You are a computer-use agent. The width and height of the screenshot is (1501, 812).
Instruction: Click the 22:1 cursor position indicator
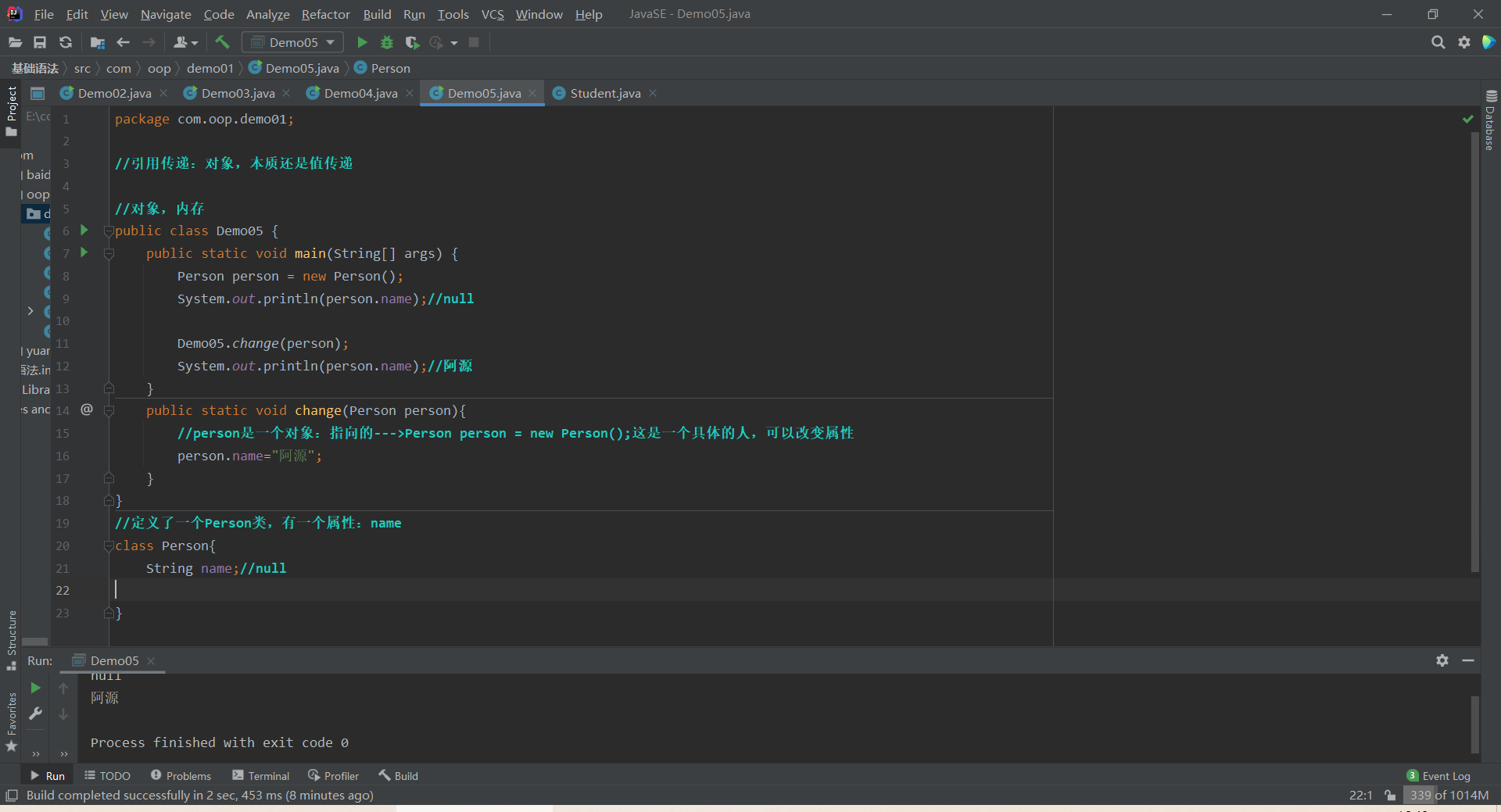coord(1360,795)
